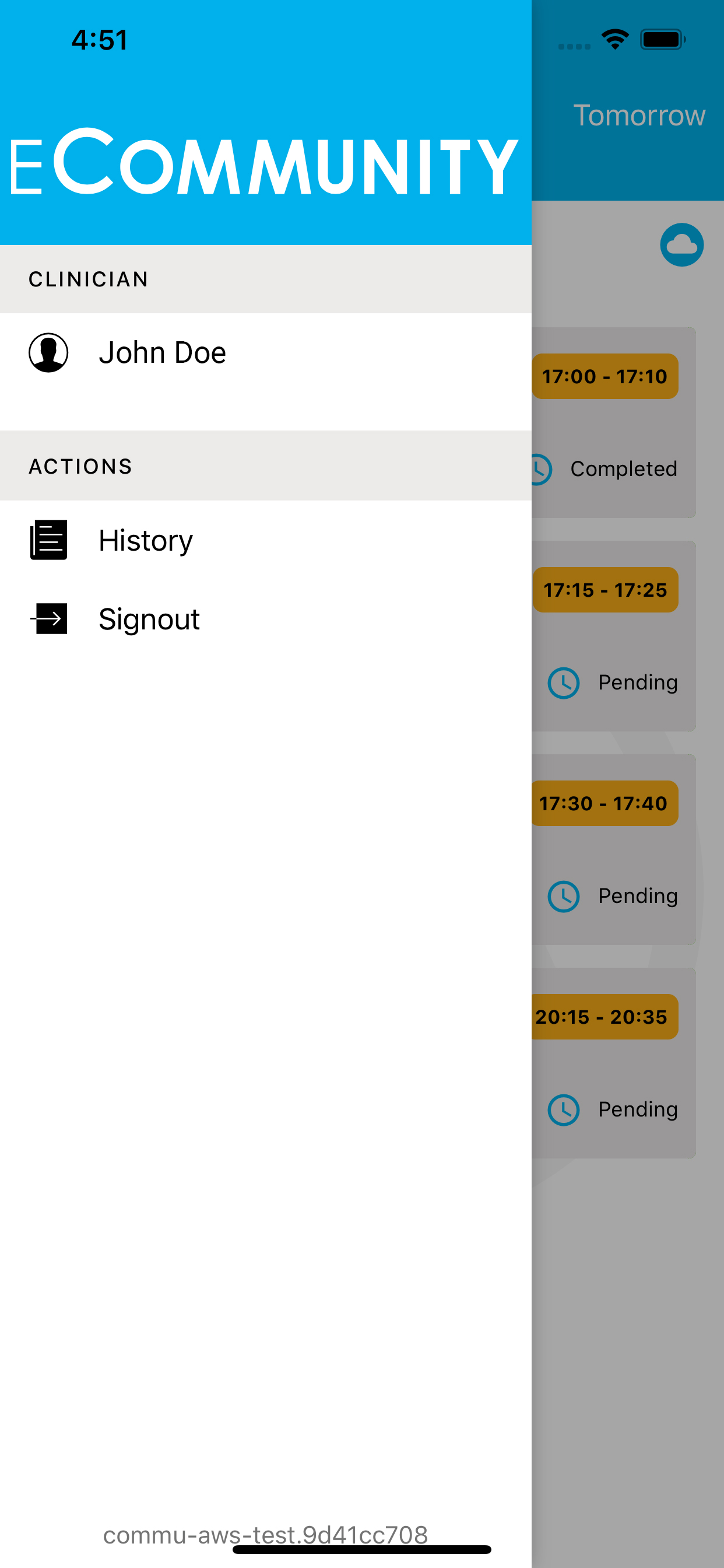724x1568 pixels.
Task: Tap the commu-aws-test build version text
Action: coord(265,1535)
